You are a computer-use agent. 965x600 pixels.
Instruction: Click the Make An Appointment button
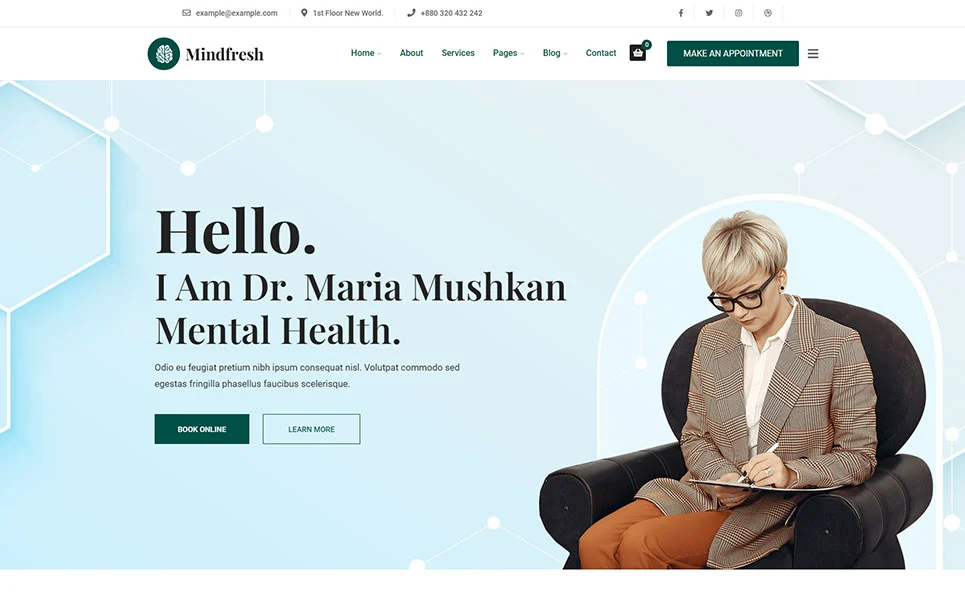(732, 54)
